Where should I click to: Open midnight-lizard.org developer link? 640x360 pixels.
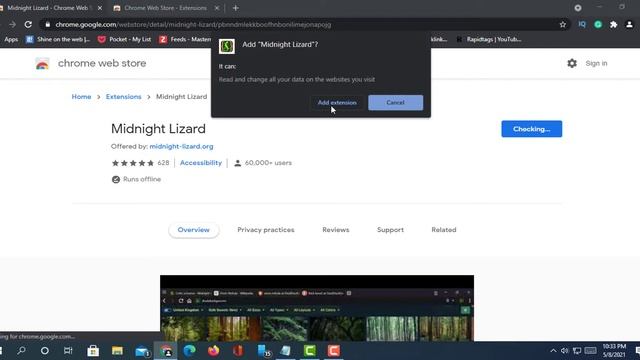[181, 146]
